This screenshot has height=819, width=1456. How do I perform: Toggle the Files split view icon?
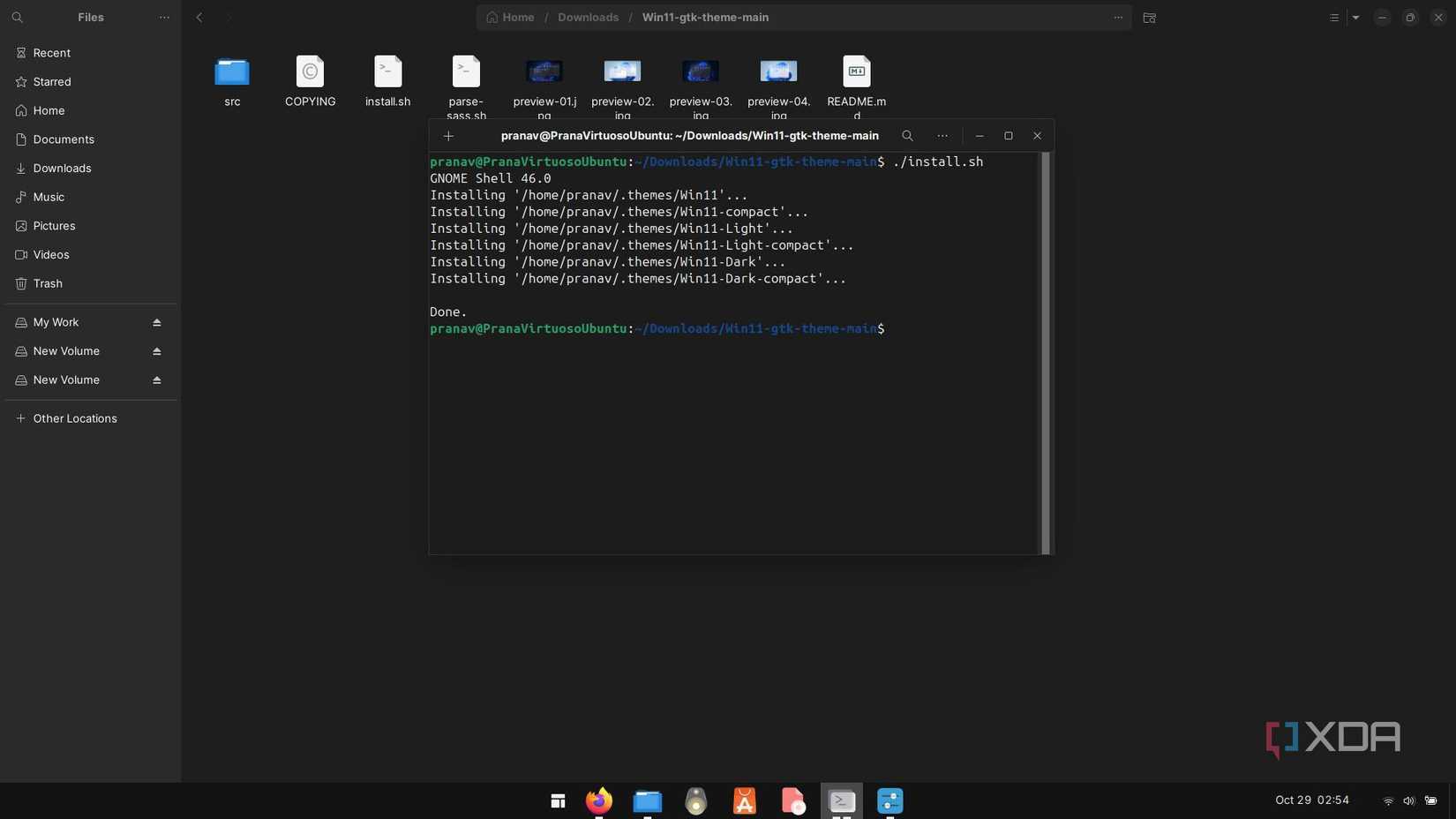(1148, 18)
